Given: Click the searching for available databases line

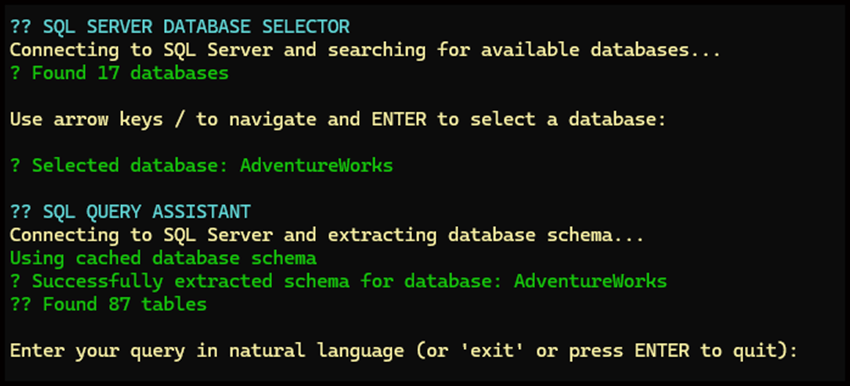Looking at the screenshot, I should (x=365, y=50).
